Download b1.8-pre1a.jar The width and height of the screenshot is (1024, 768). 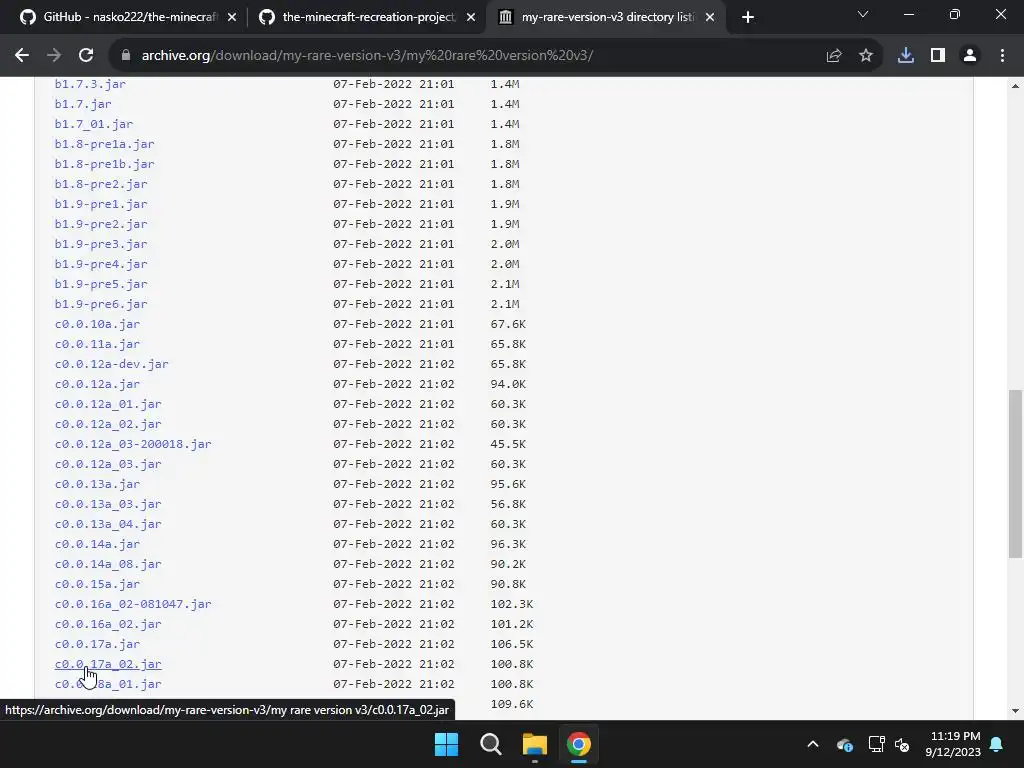point(104,144)
